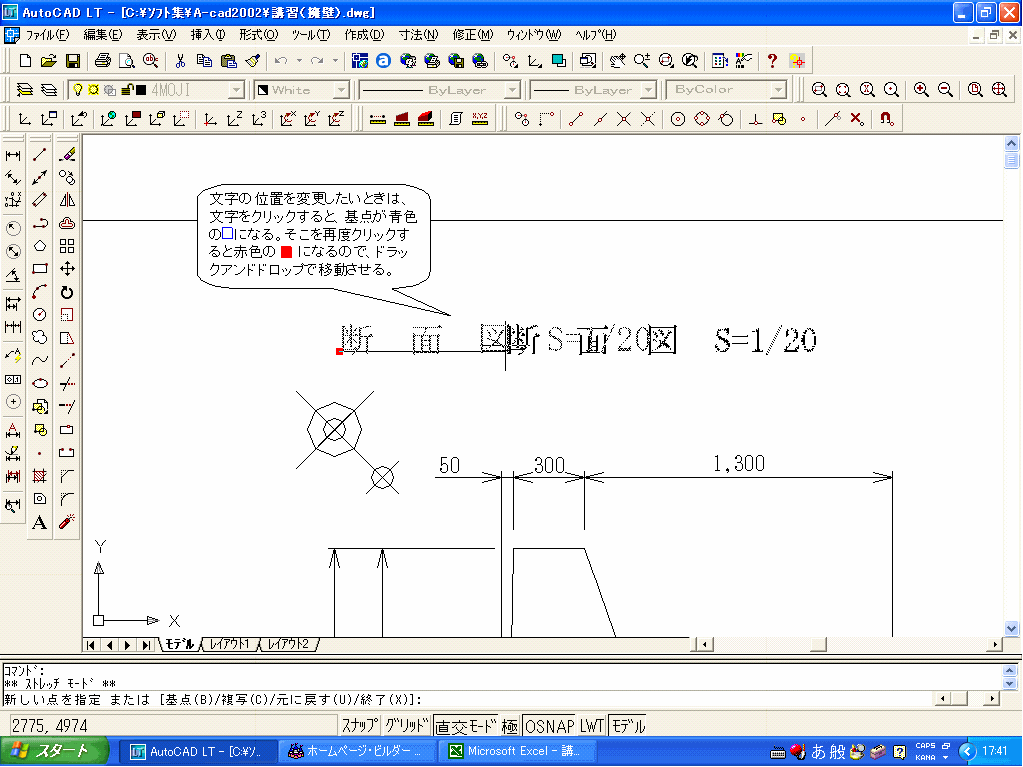Click the Object Snap Settings magnet icon
Viewport: 1023px width, 767px height.
[x=886, y=119]
